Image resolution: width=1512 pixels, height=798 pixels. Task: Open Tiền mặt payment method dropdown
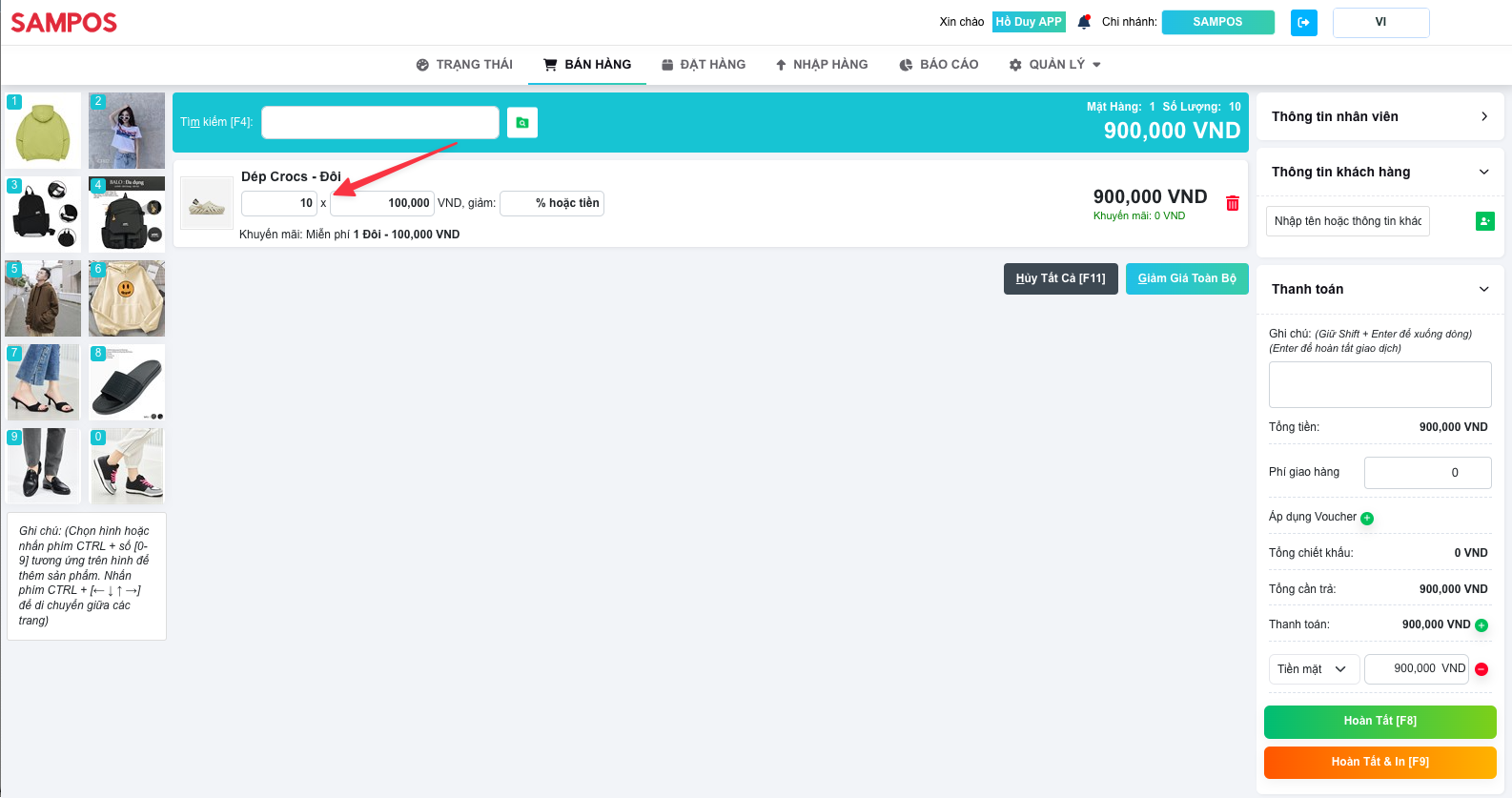click(1314, 669)
